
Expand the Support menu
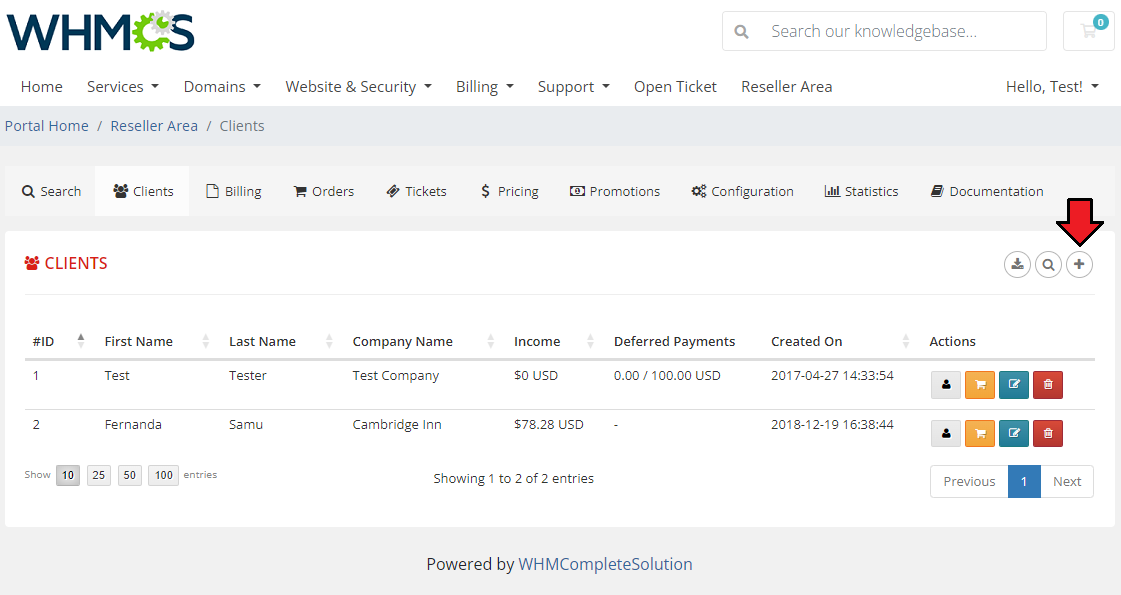[573, 87]
